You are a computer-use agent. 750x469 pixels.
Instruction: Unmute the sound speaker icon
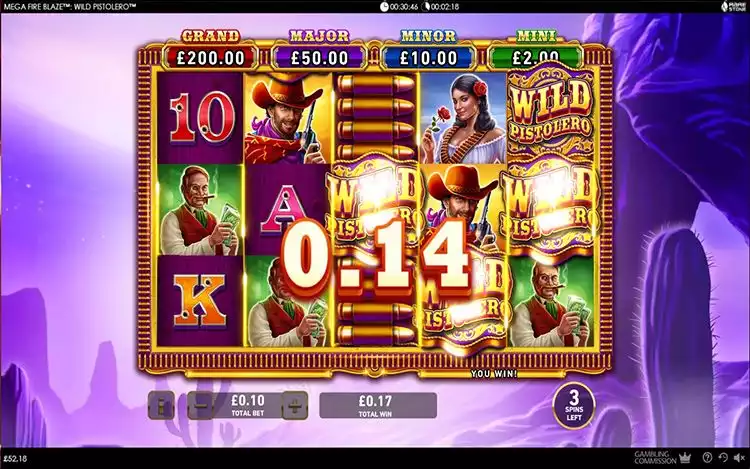coord(739,458)
